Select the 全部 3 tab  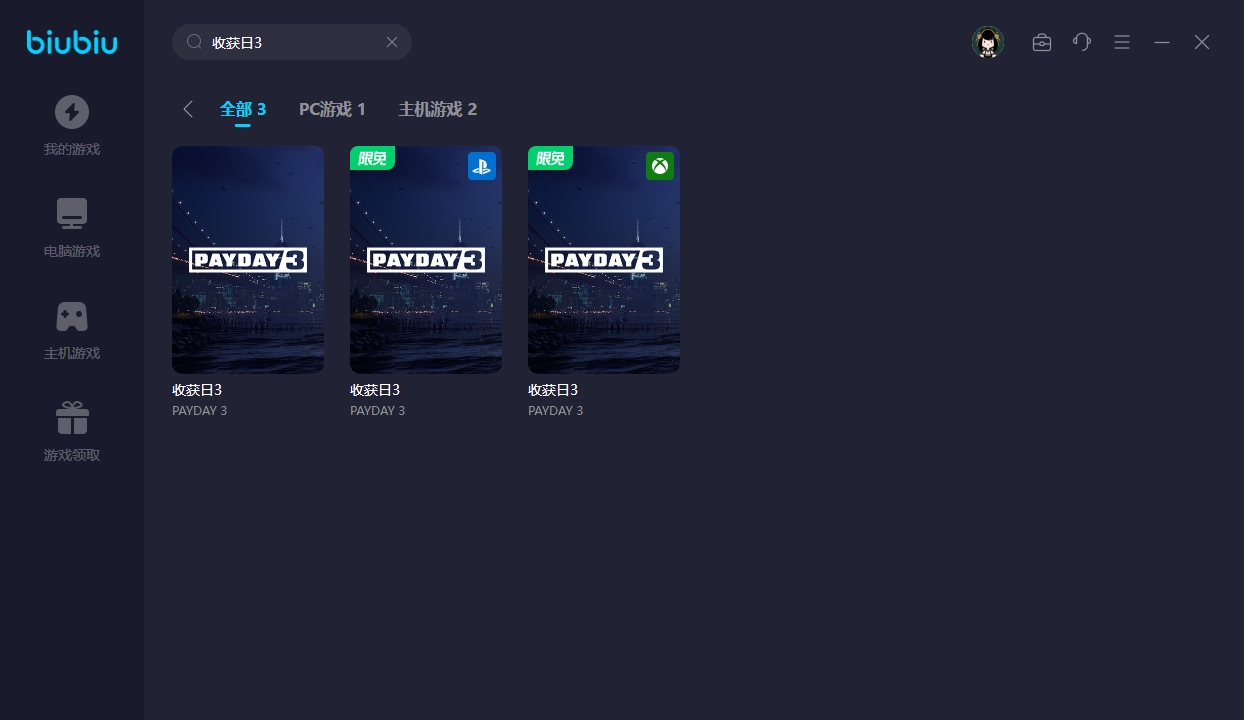coord(243,109)
